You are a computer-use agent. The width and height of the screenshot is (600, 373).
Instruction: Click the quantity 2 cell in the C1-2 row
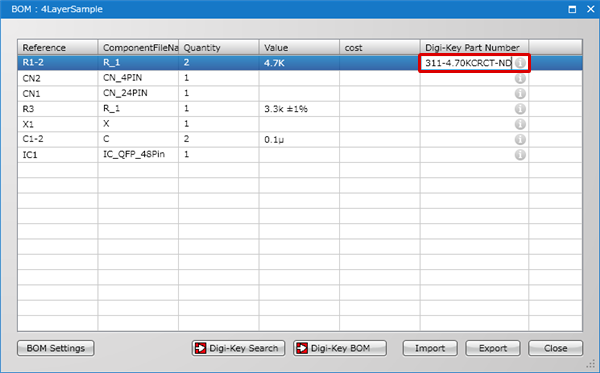click(219, 140)
